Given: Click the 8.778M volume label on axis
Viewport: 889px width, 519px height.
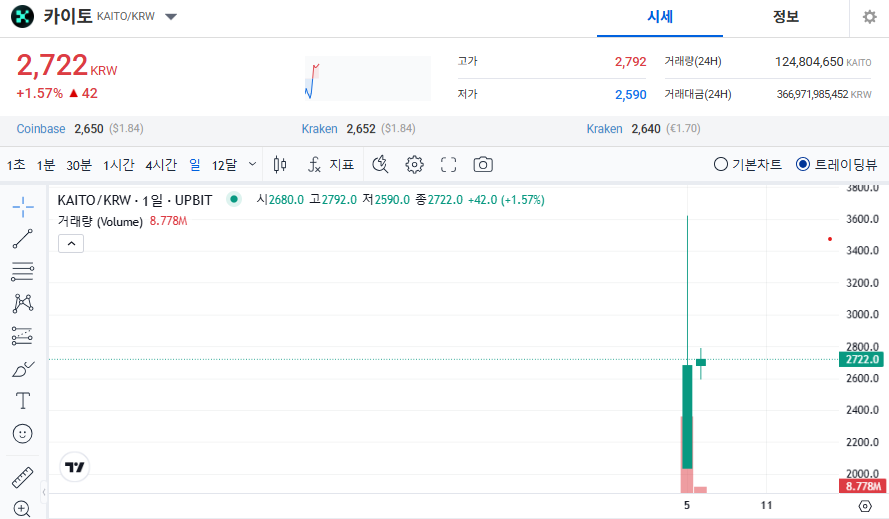Looking at the screenshot, I should [862, 486].
